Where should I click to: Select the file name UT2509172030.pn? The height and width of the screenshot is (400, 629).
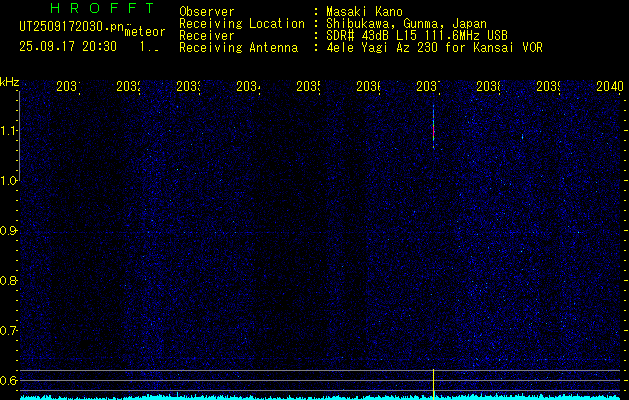[x=71, y=27]
